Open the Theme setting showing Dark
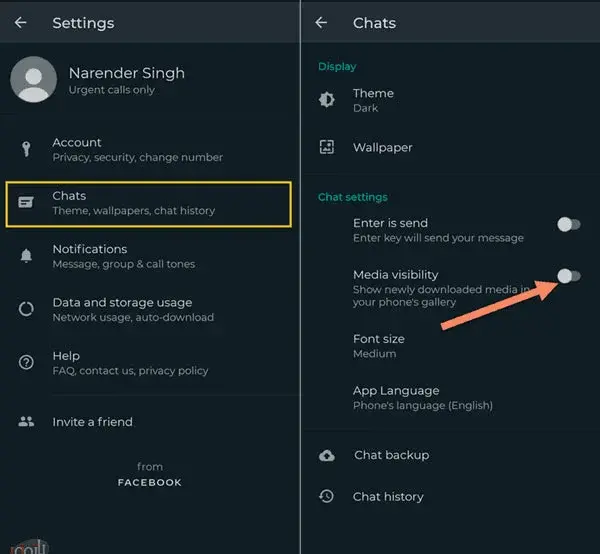Viewport: 600px width, 554px height. [x=450, y=100]
